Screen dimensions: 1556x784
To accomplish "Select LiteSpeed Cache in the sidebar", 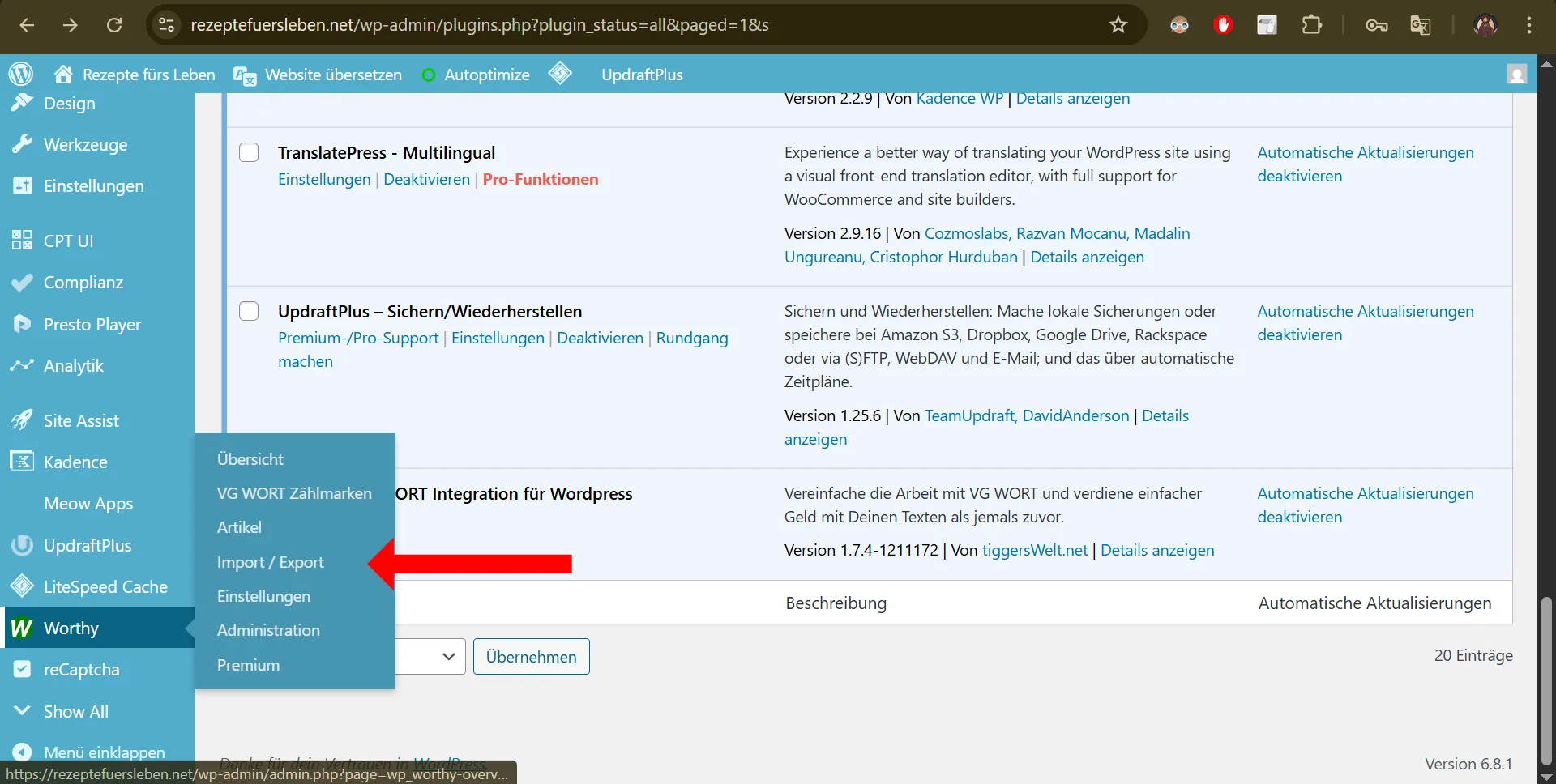I will (x=105, y=586).
